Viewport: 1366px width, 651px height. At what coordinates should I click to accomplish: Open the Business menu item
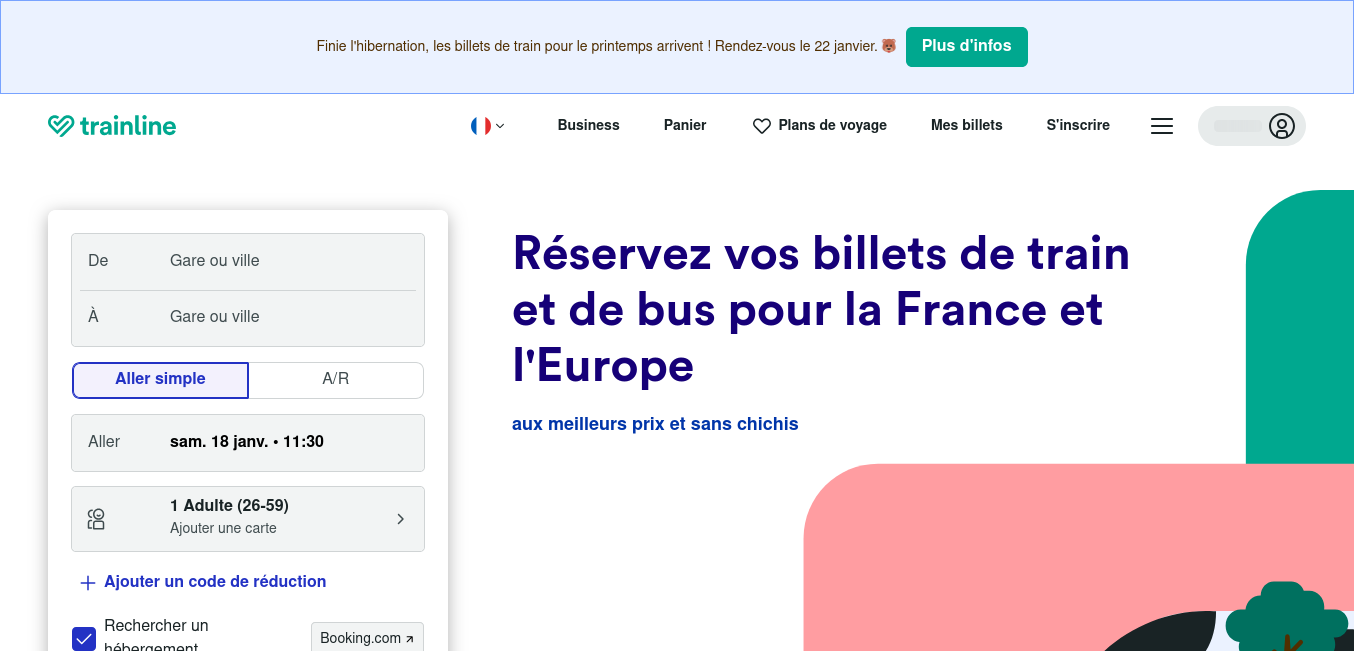click(588, 125)
